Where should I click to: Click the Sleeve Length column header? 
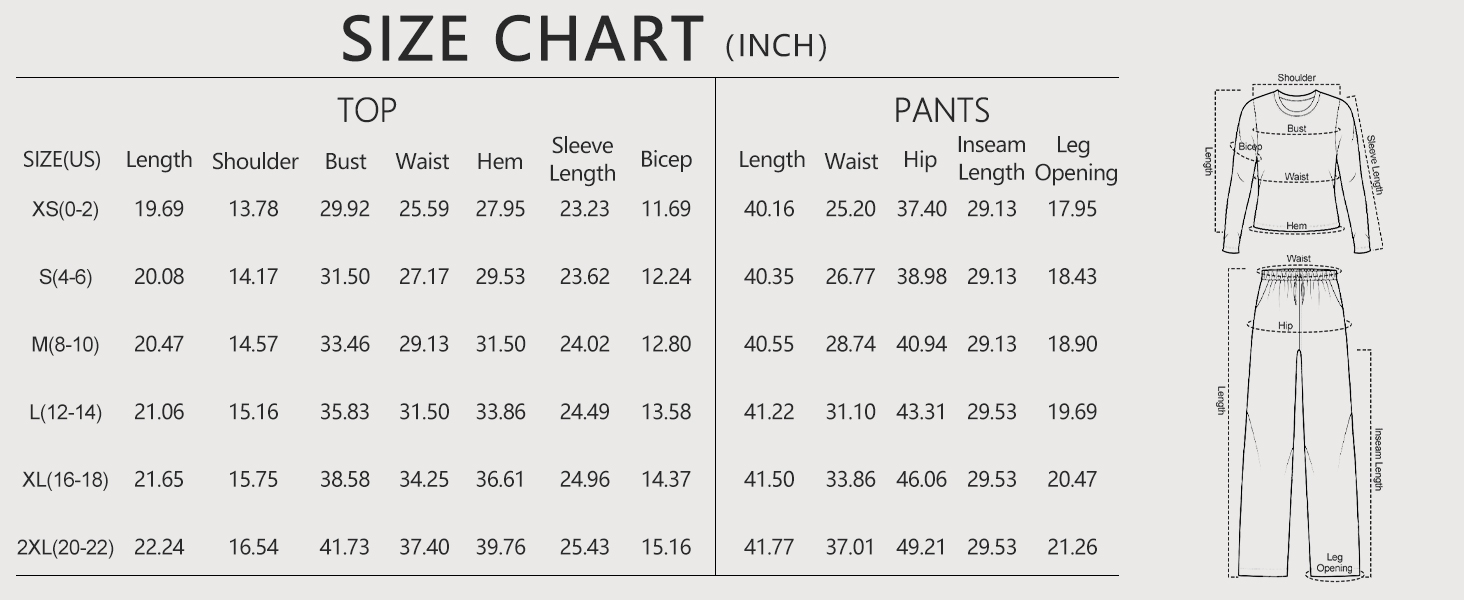coord(582,159)
